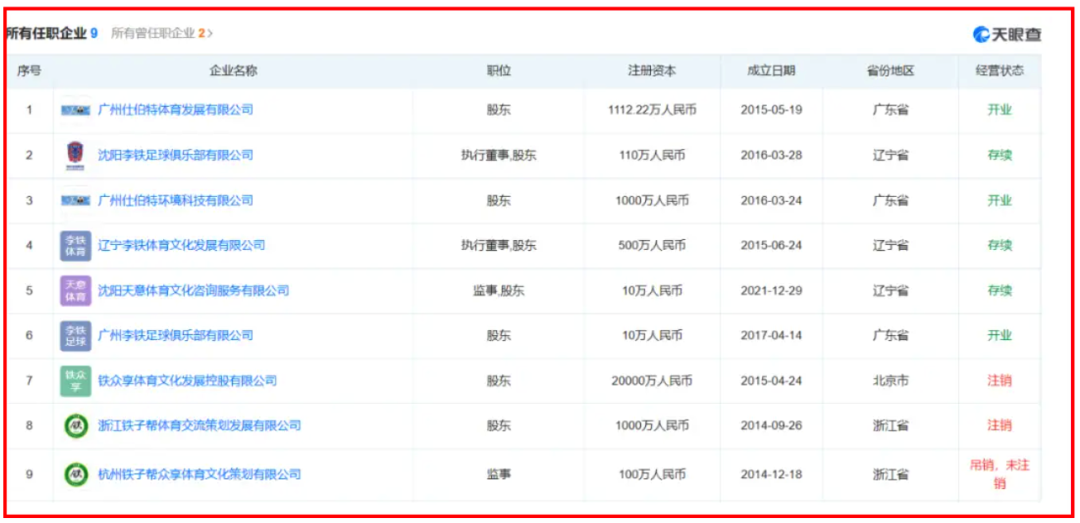Click 执行董事,股东 in the 辽宁李铁体育 row
The width and height of the screenshot is (1080, 523).
(499, 245)
